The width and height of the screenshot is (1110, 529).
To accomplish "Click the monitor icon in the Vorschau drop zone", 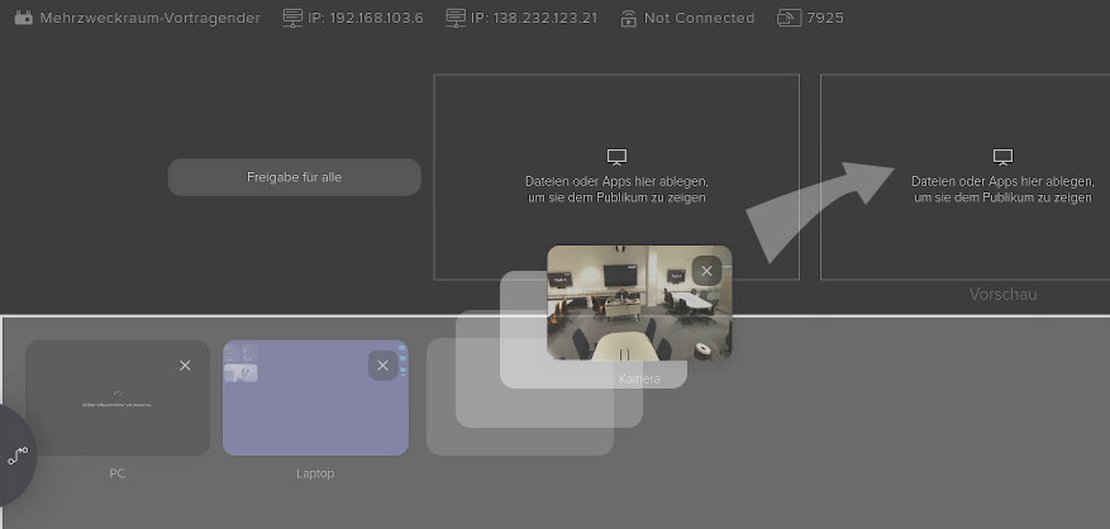I will [1003, 157].
